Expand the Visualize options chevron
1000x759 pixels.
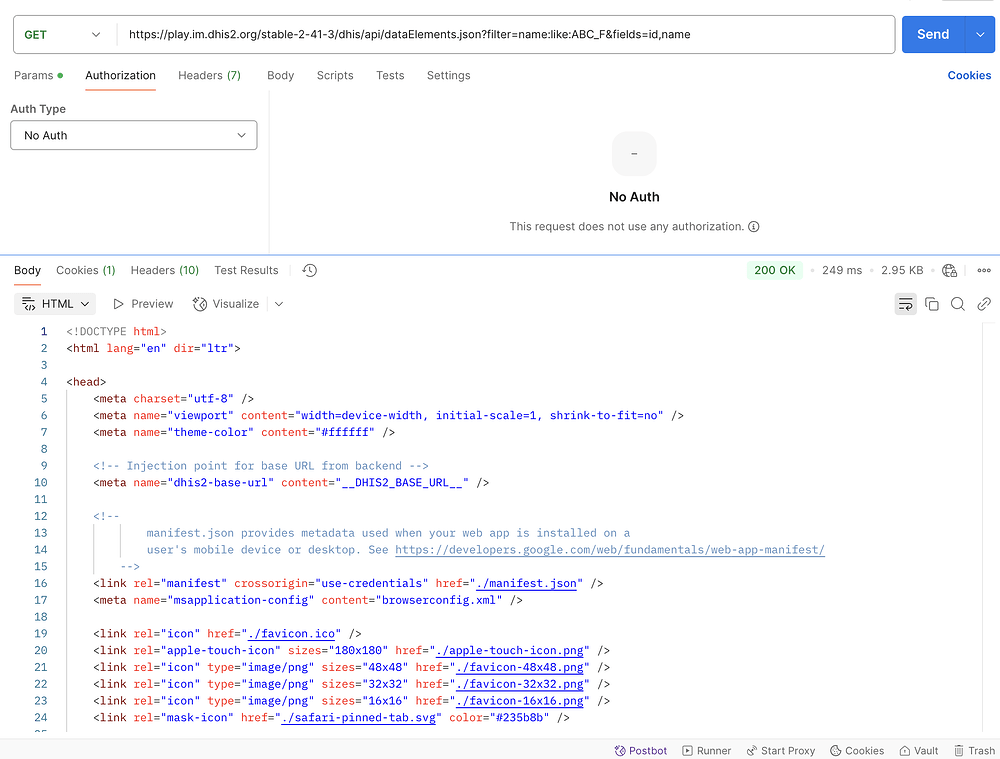(x=279, y=304)
